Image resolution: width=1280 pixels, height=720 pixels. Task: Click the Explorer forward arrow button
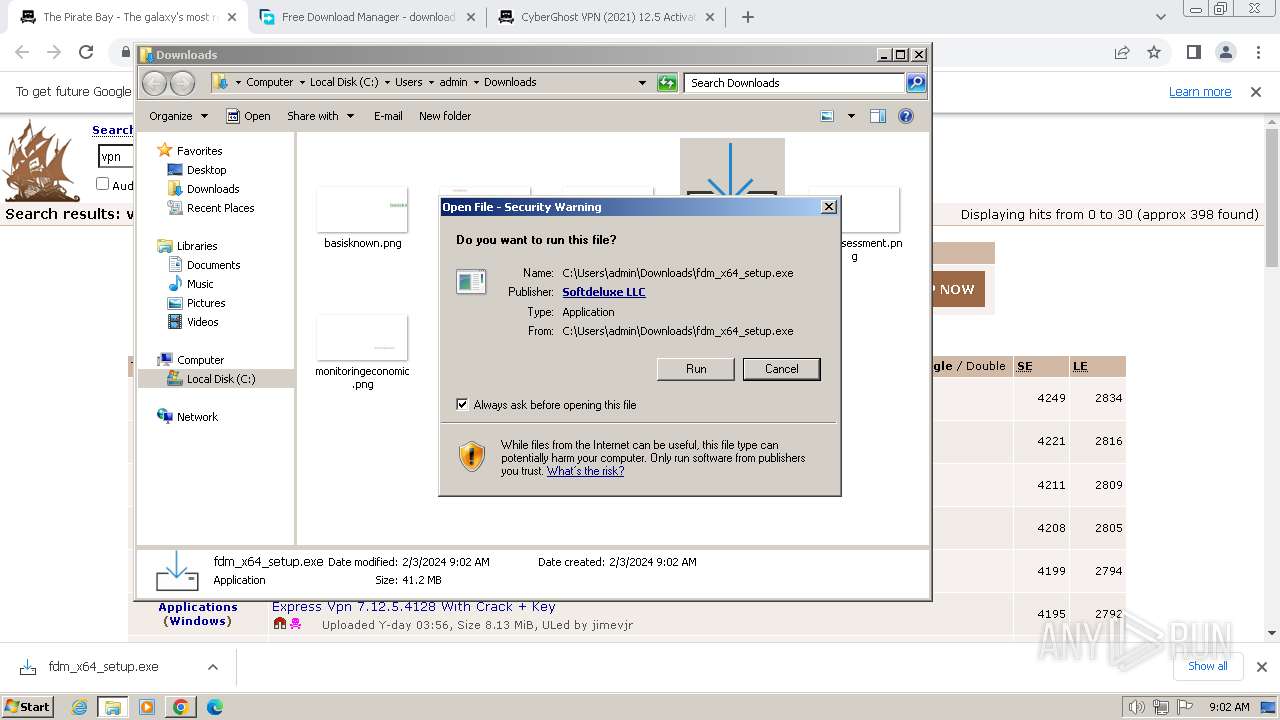pyautogui.click(x=182, y=83)
